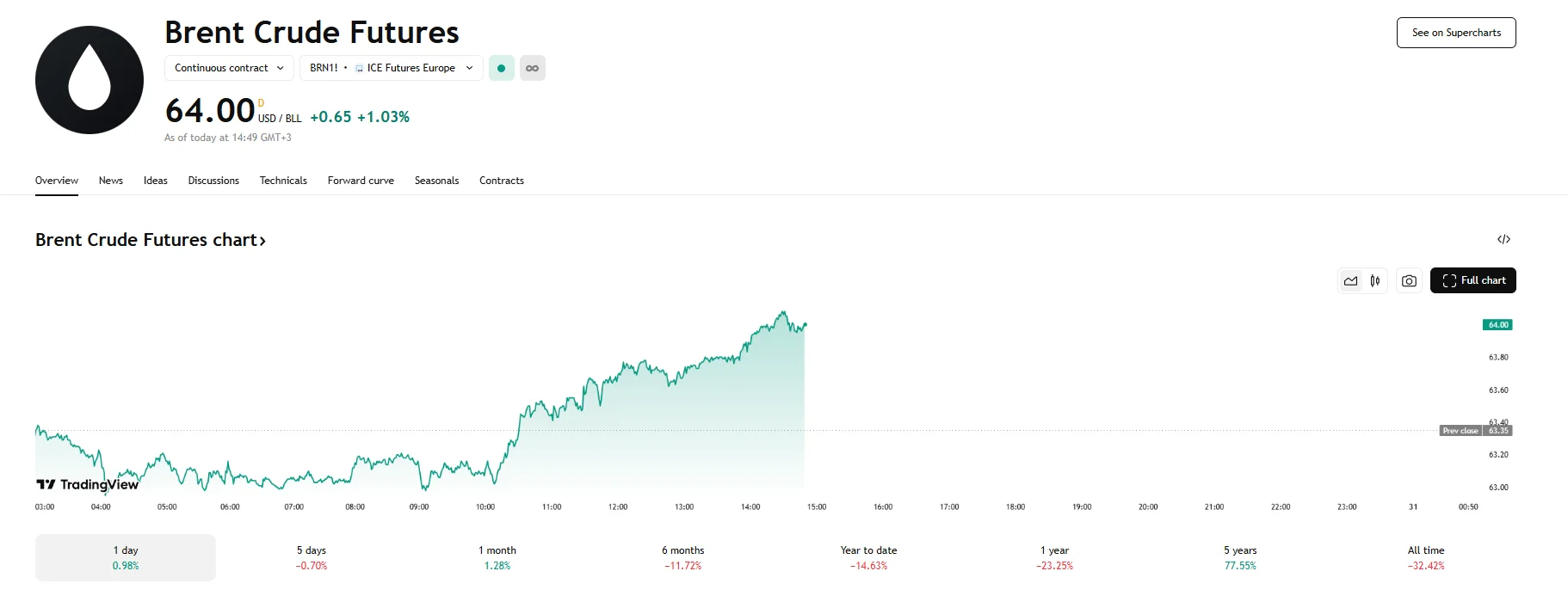View the Technicals tab
1568x602 pixels.
click(x=283, y=181)
